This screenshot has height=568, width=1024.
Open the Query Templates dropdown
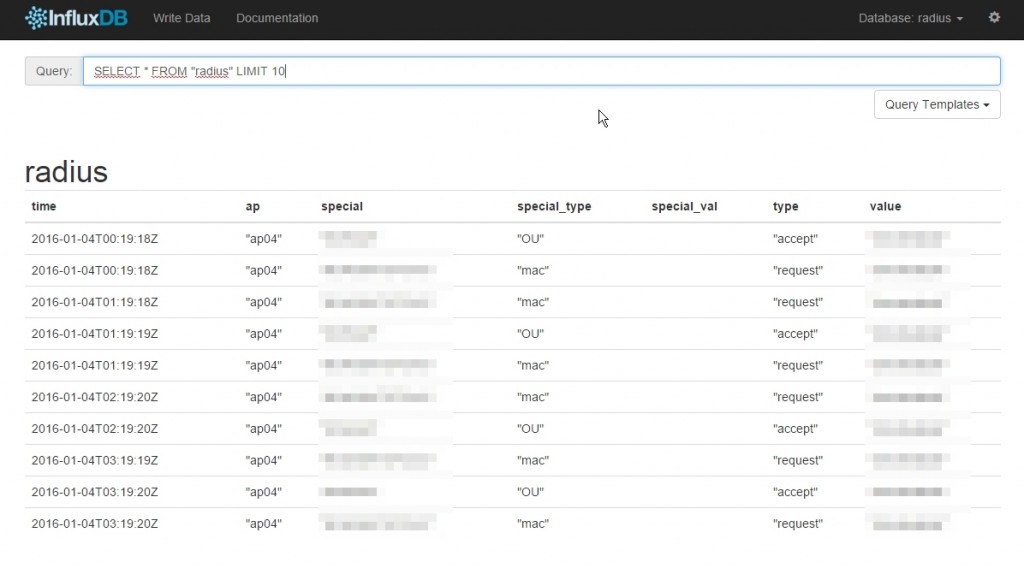(x=937, y=104)
